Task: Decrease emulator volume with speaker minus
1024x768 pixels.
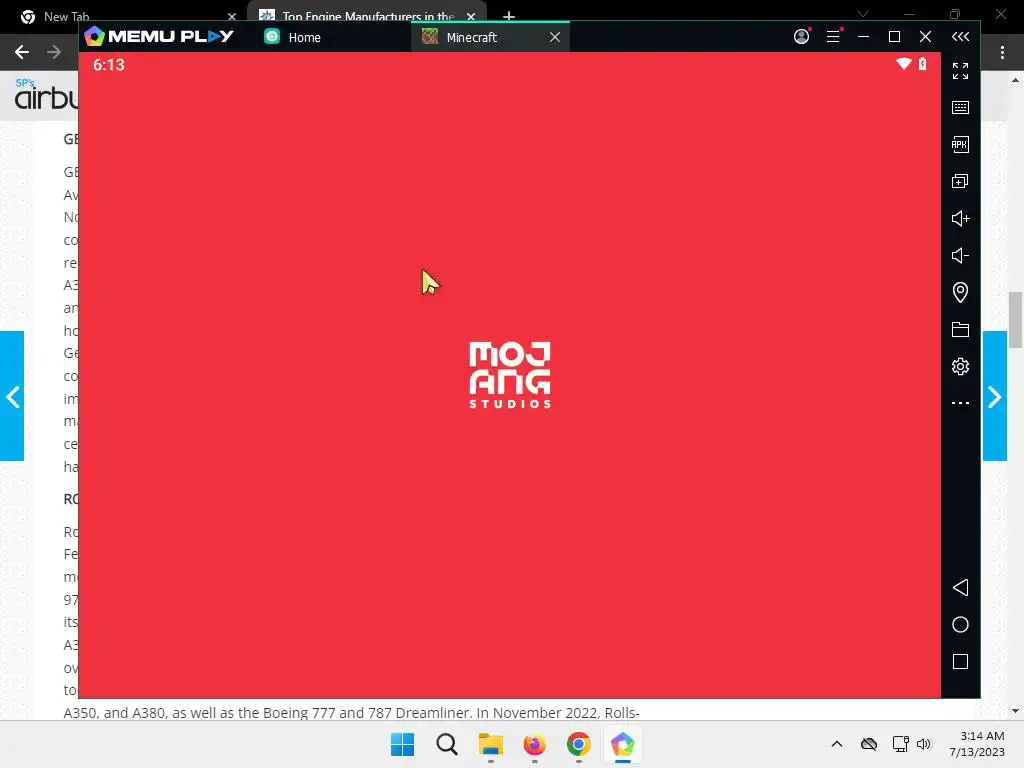Action: coord(960,255)
